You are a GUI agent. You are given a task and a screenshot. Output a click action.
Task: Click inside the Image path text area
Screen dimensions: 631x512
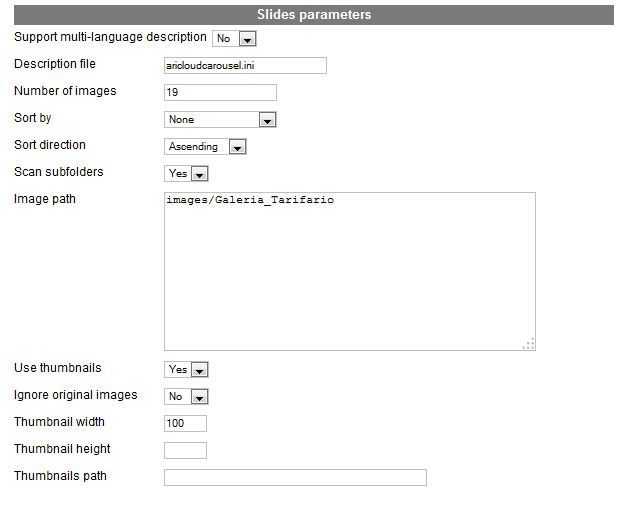click(x=350, y=271)
